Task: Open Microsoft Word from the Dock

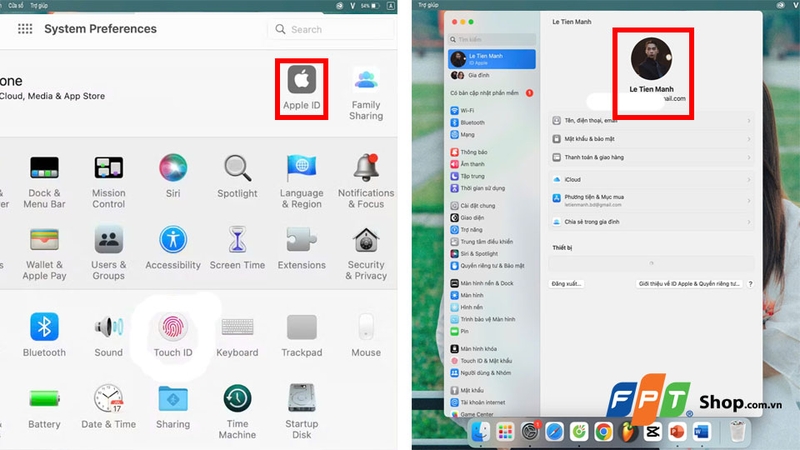Action: click(x=702, y=432)
